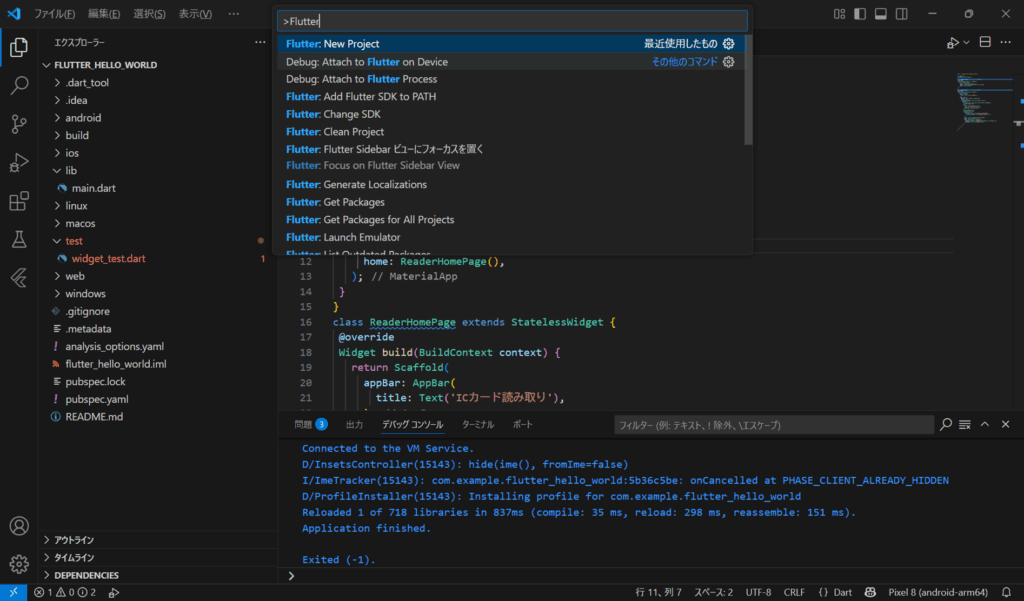1024x601 pixels.
Task: Select Flutter: Clean Project command
Action: [x=511, y=131]
